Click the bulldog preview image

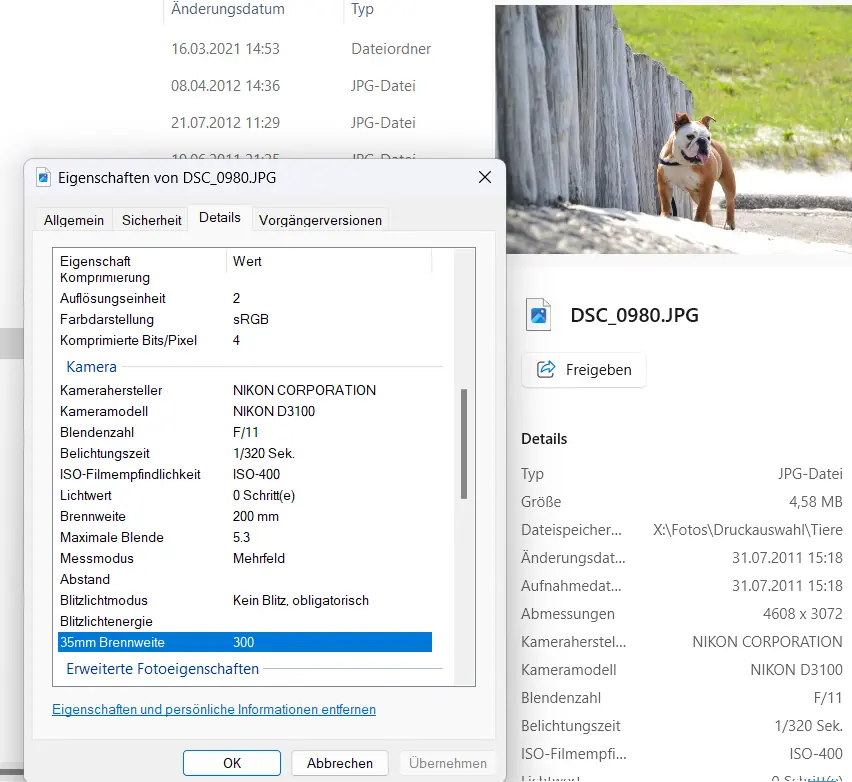pos(674,126)
